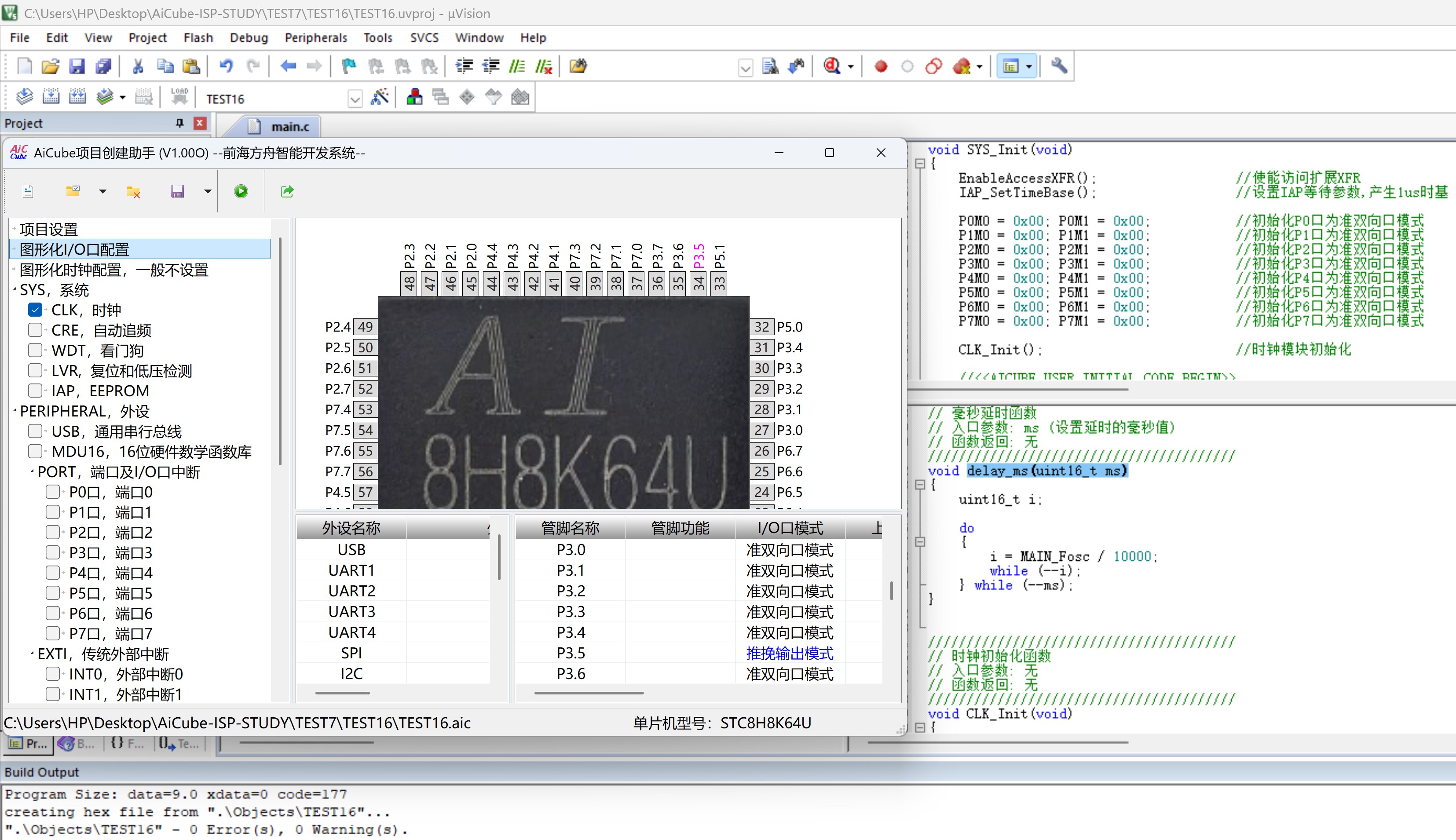Click Start/Stop Debug Session magnifier icon
This screenshot has height=840, width=1456.
coord(832,66)
